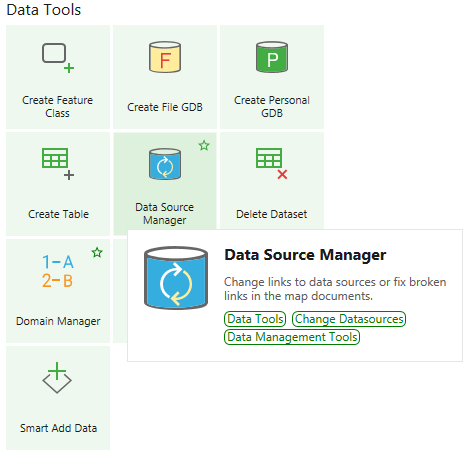
Task: Open the Domain Manager tool
Action: pyautogui.click(x=58, y=291)
